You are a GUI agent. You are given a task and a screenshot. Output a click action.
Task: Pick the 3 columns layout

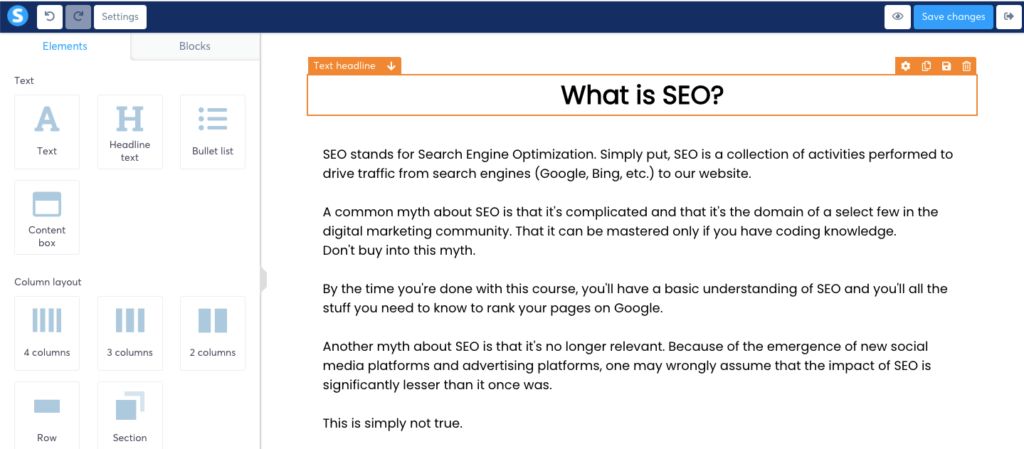pos(130,332)
